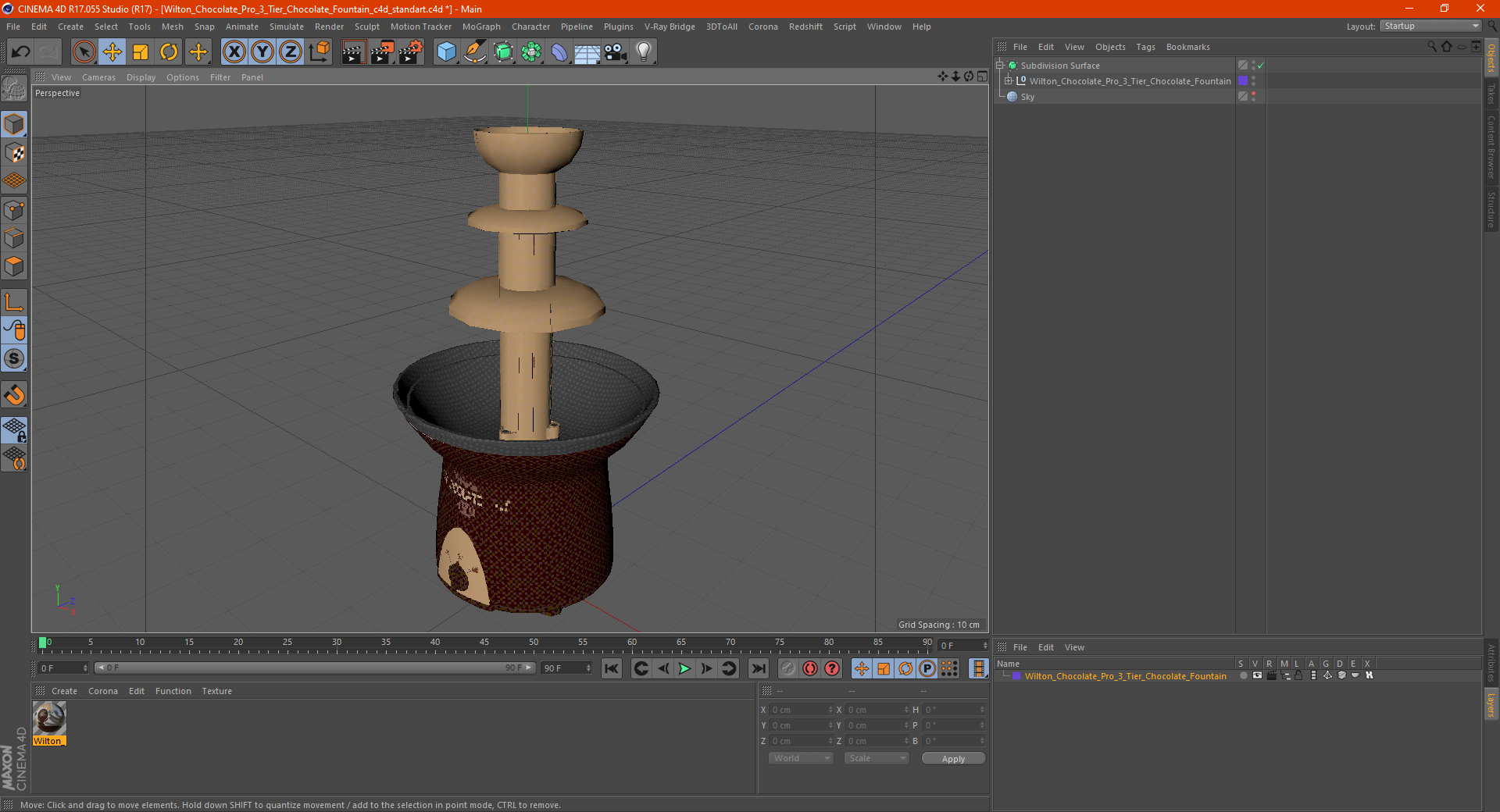
Task: Select the Sky object in Object Manager
Action: [1027, 97]
